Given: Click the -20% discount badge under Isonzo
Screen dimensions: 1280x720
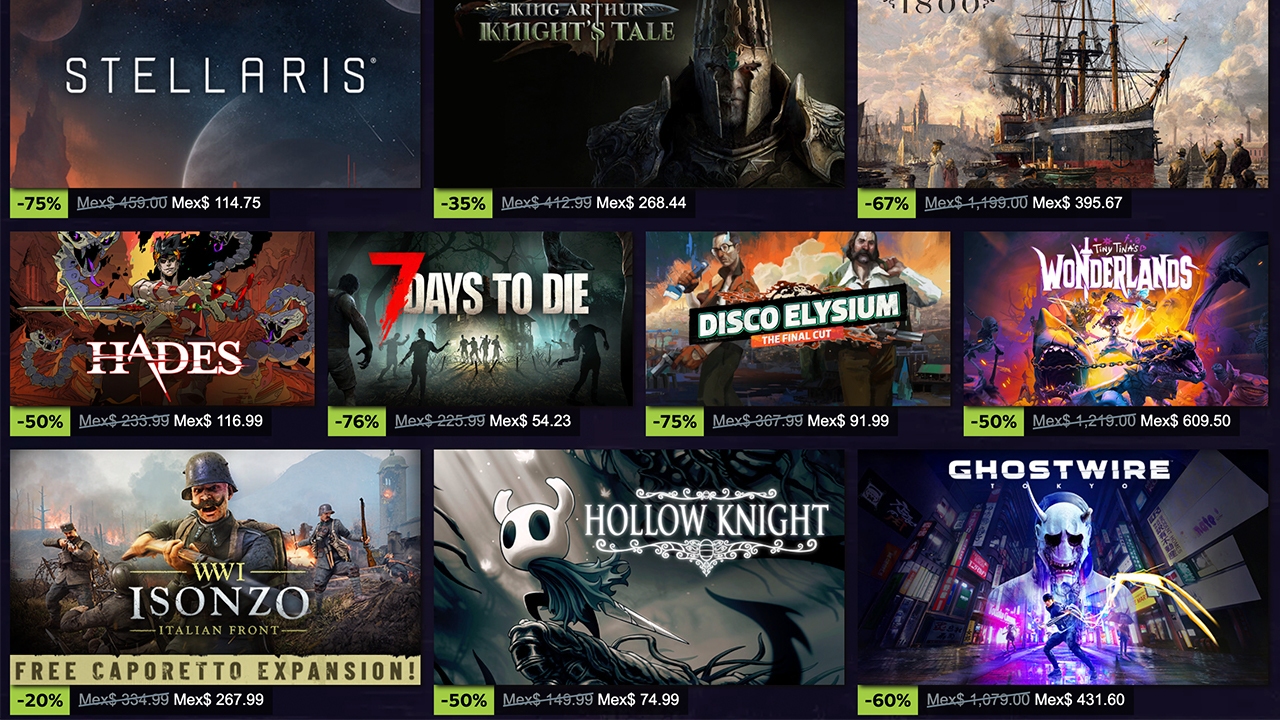Looking at the screenshot, I should (39, 701).
